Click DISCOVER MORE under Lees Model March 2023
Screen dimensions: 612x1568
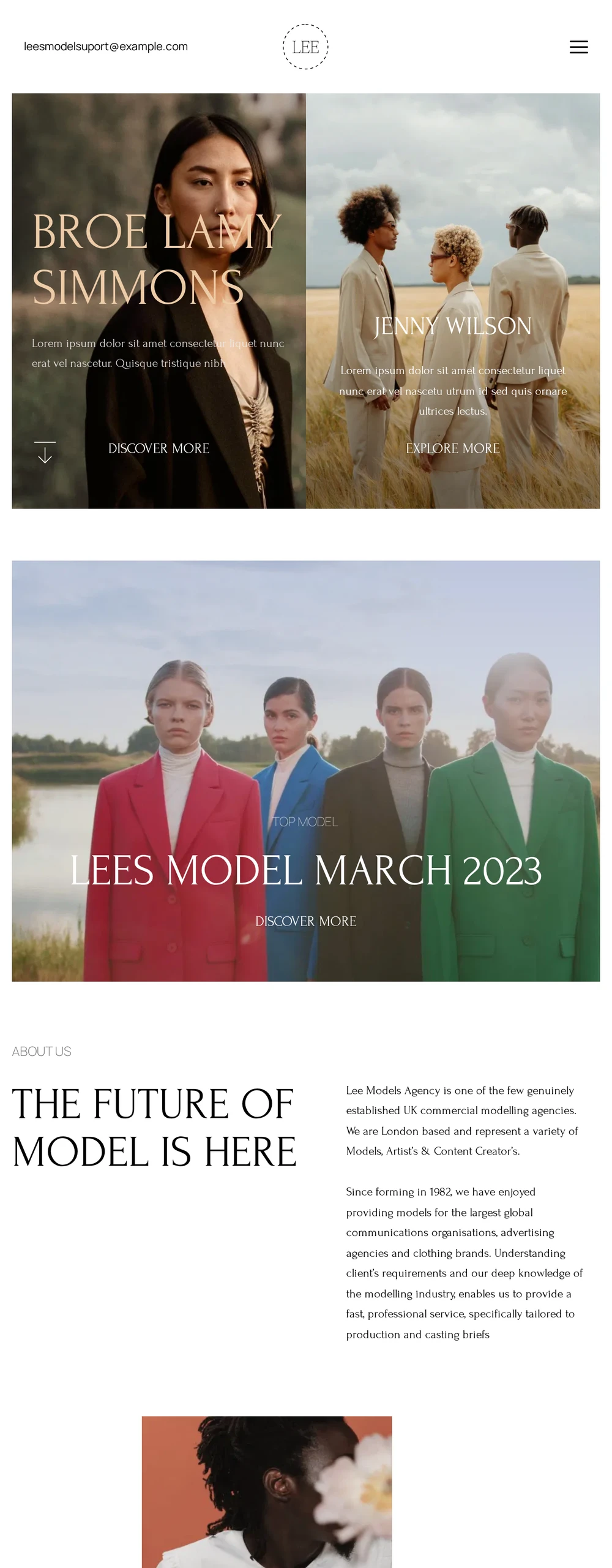tap(306, 921)
